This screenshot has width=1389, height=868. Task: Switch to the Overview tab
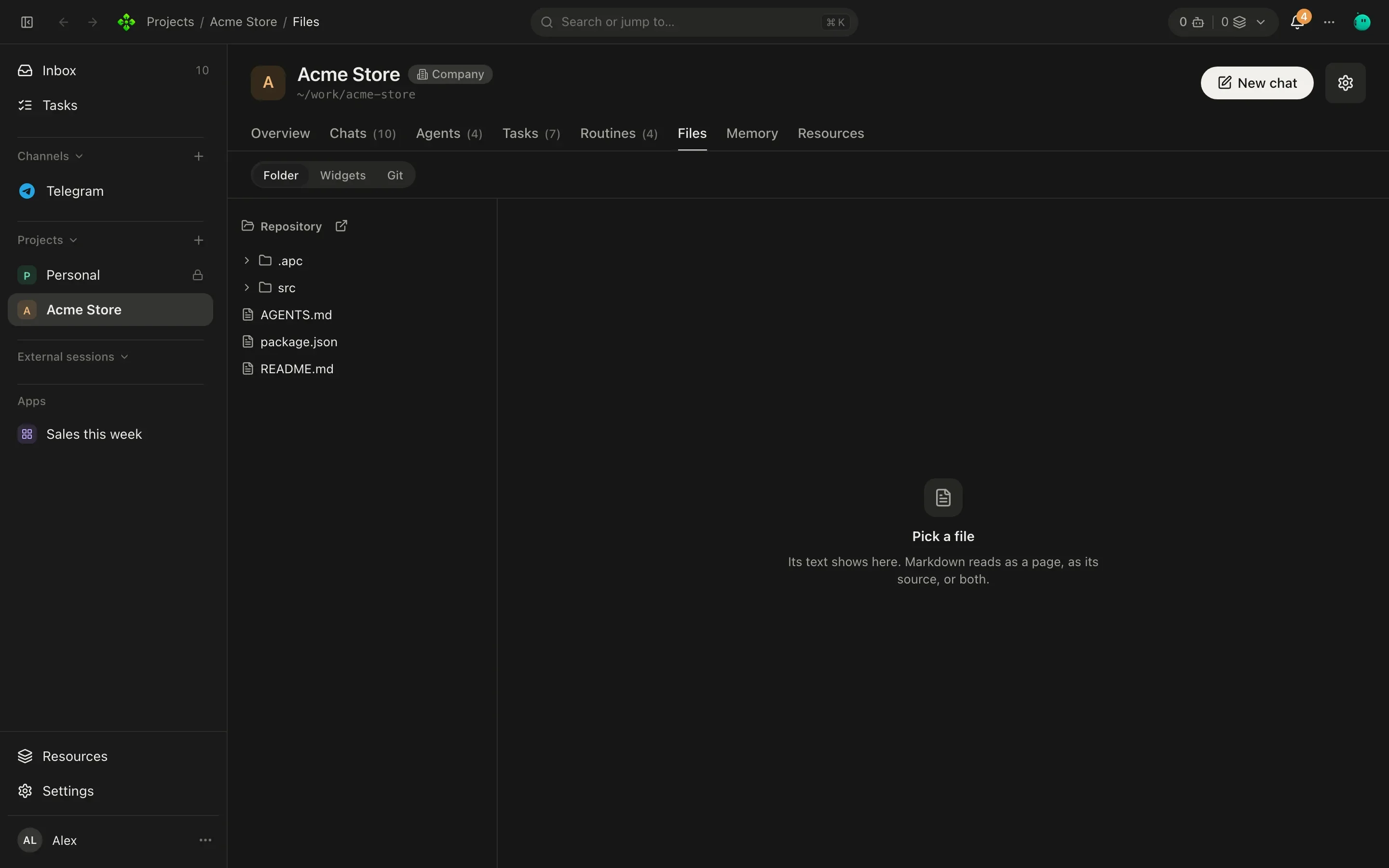tap(280, 133)
